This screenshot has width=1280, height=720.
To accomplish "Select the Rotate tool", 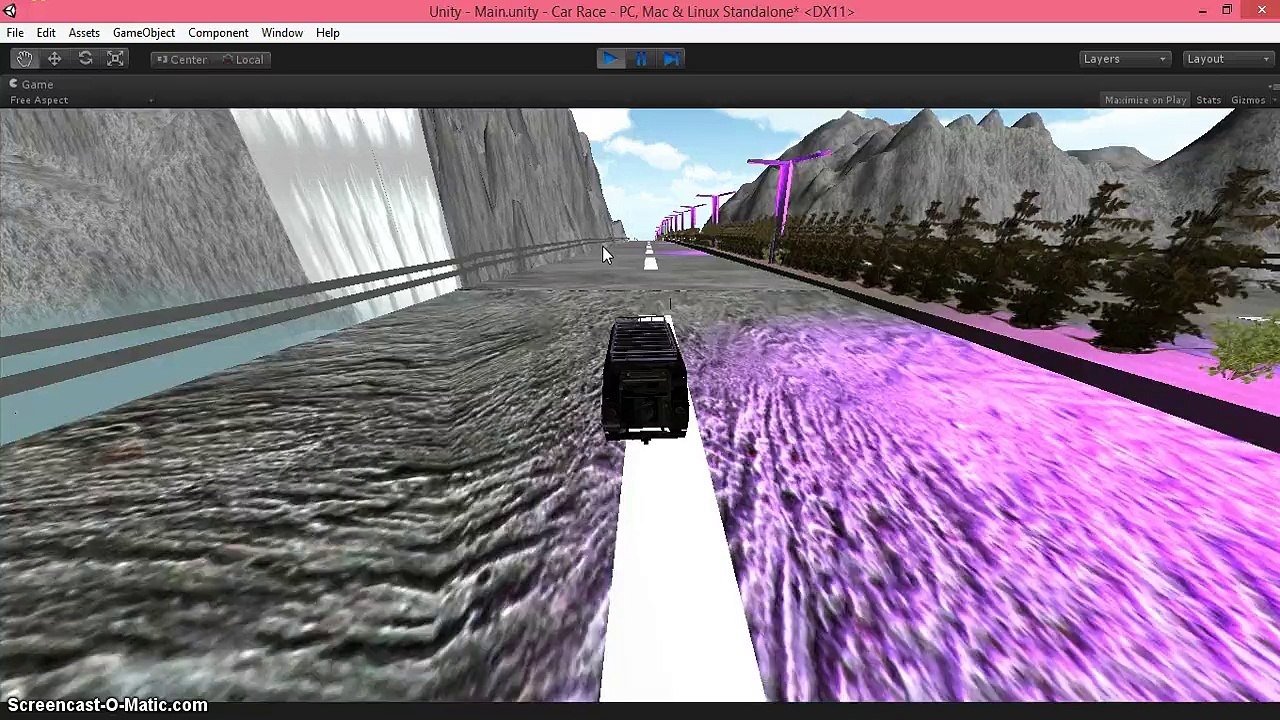I will [86, 59].
